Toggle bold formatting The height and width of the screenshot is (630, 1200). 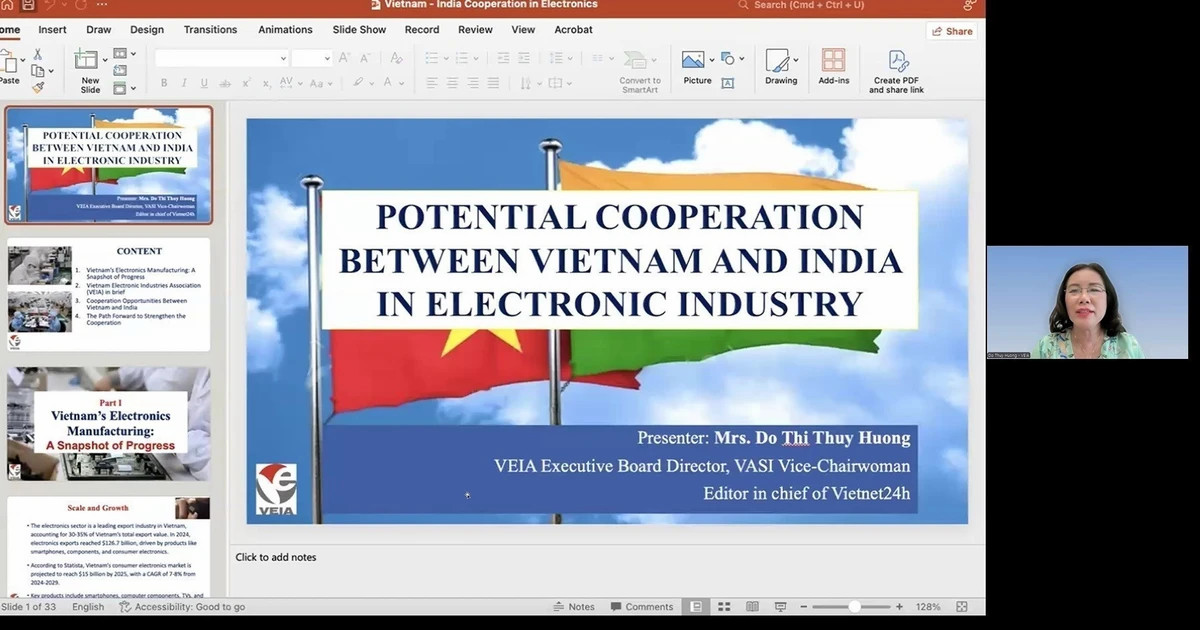coord(163,83)
